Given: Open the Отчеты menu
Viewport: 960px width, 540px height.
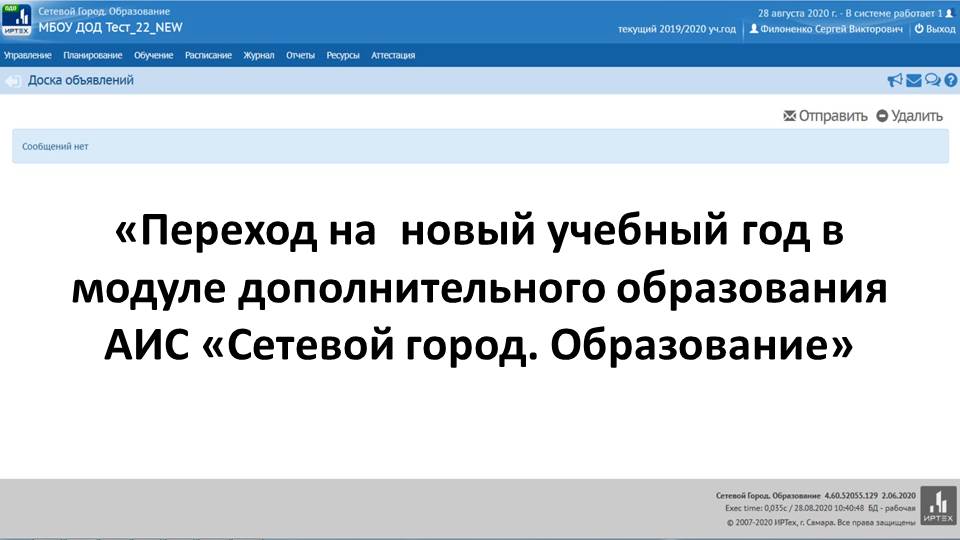Looking at the screenshot, I should [x=300, y=55].
